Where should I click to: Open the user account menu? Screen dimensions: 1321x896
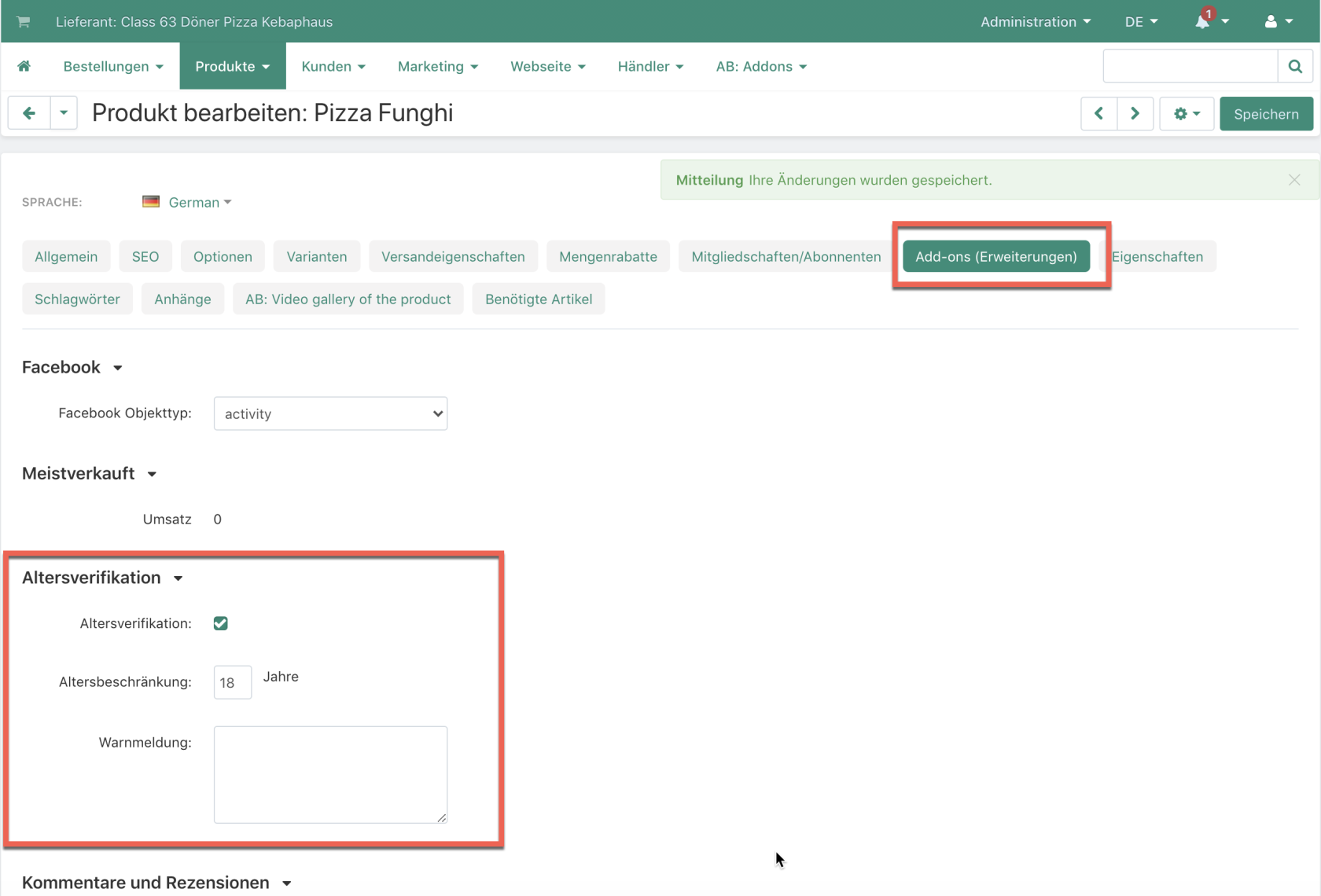(x=1279, y=21)
